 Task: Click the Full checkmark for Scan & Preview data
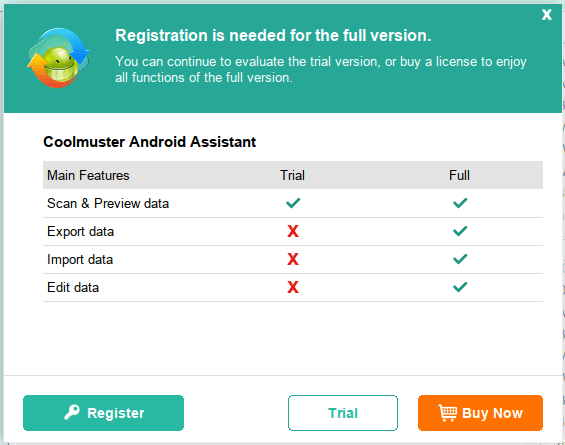pos(460,203)
